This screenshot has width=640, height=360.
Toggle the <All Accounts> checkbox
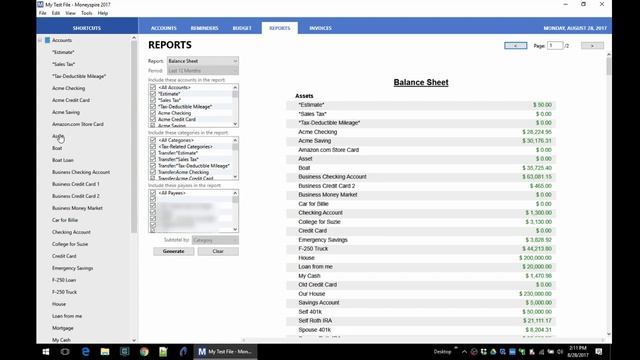tap(153, 87)
